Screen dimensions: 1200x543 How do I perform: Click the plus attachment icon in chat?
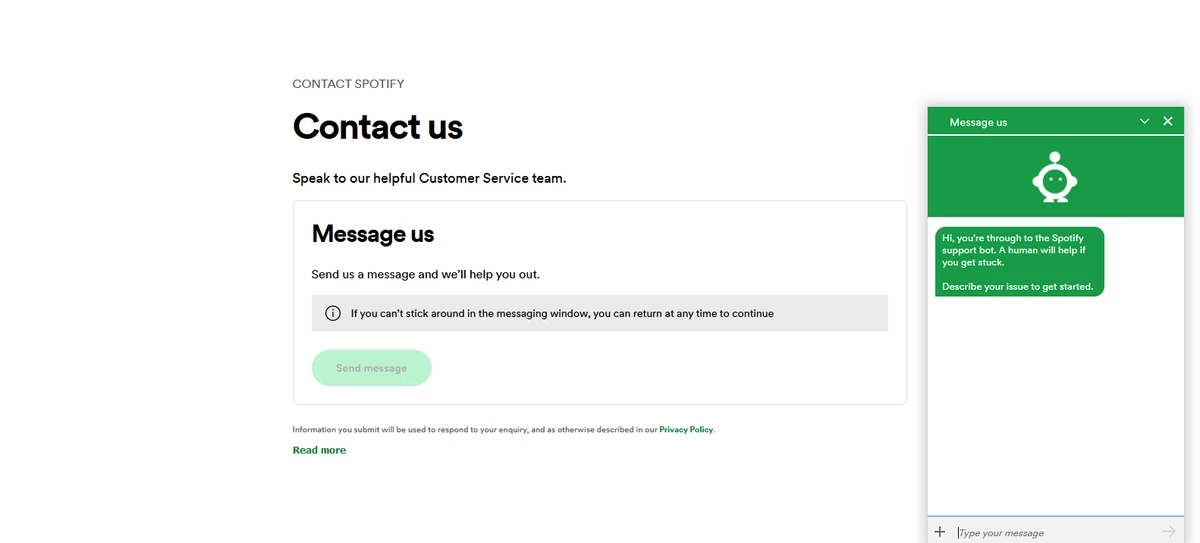click(x=939, y=531)
